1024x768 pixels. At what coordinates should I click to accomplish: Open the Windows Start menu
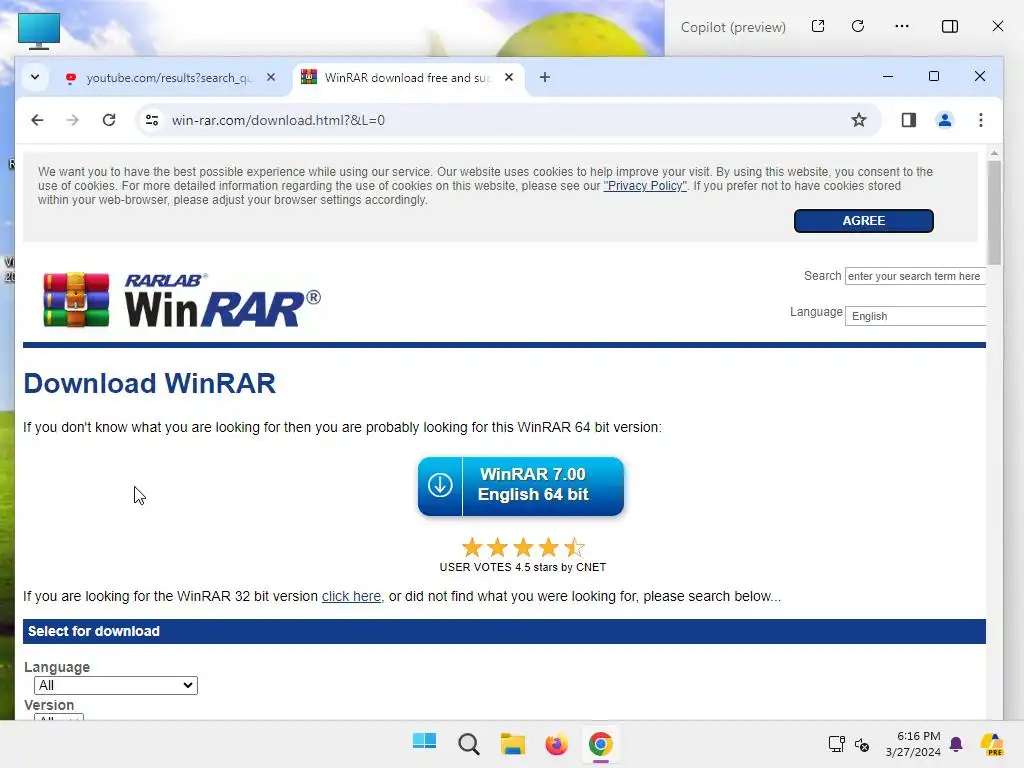[424, 743]
